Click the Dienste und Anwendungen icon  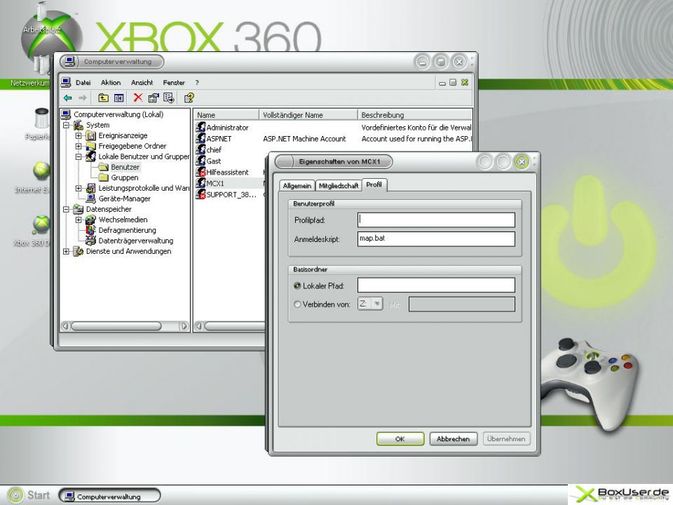pos(78,251)
